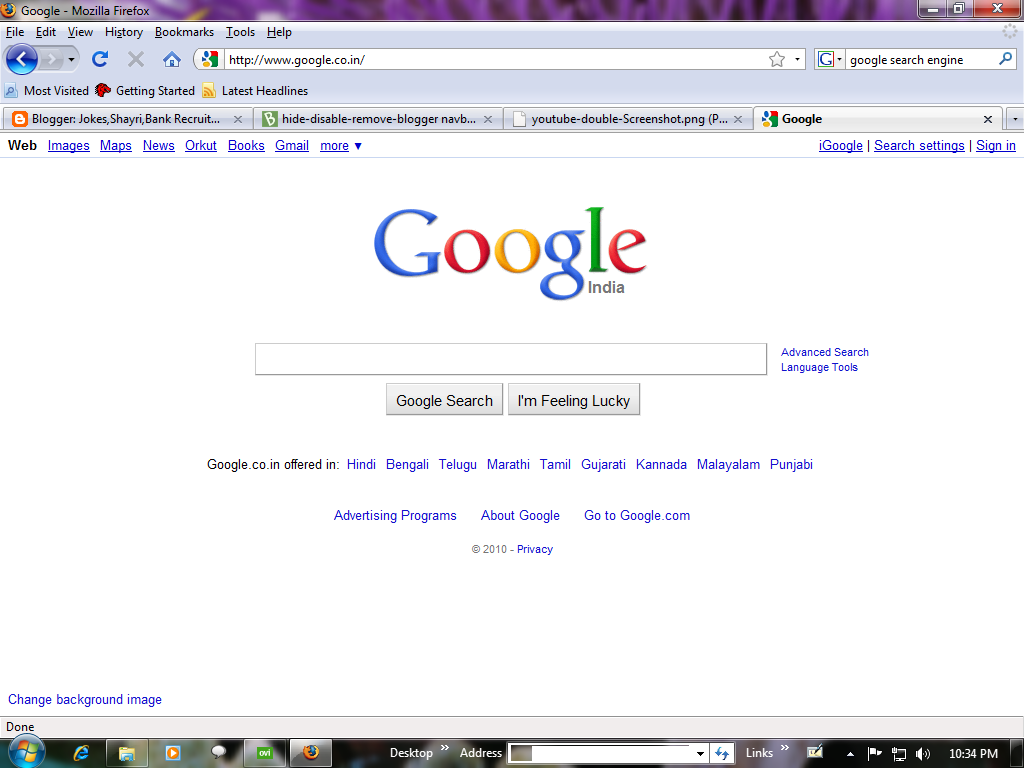The width and height of the screenshot is (1024, 768).
Task: Open Windows Explorer folder taskbar icon
Action: (x=127, y=753)
